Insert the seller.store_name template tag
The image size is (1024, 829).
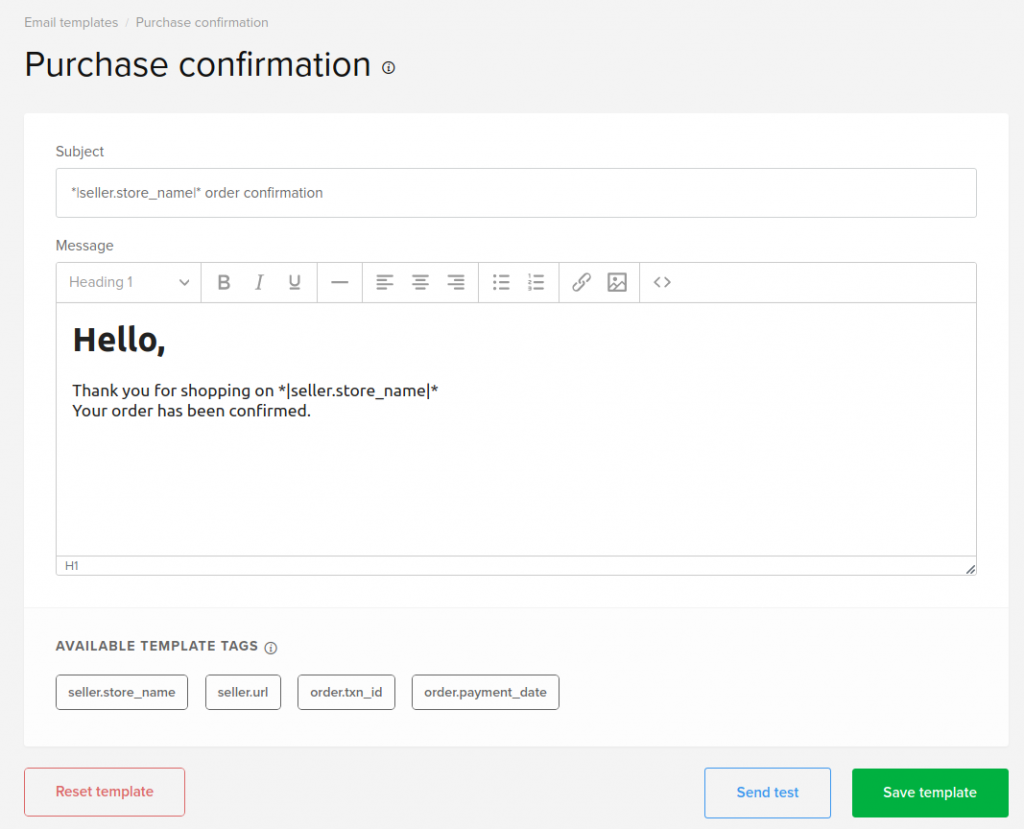click(122, 692)
